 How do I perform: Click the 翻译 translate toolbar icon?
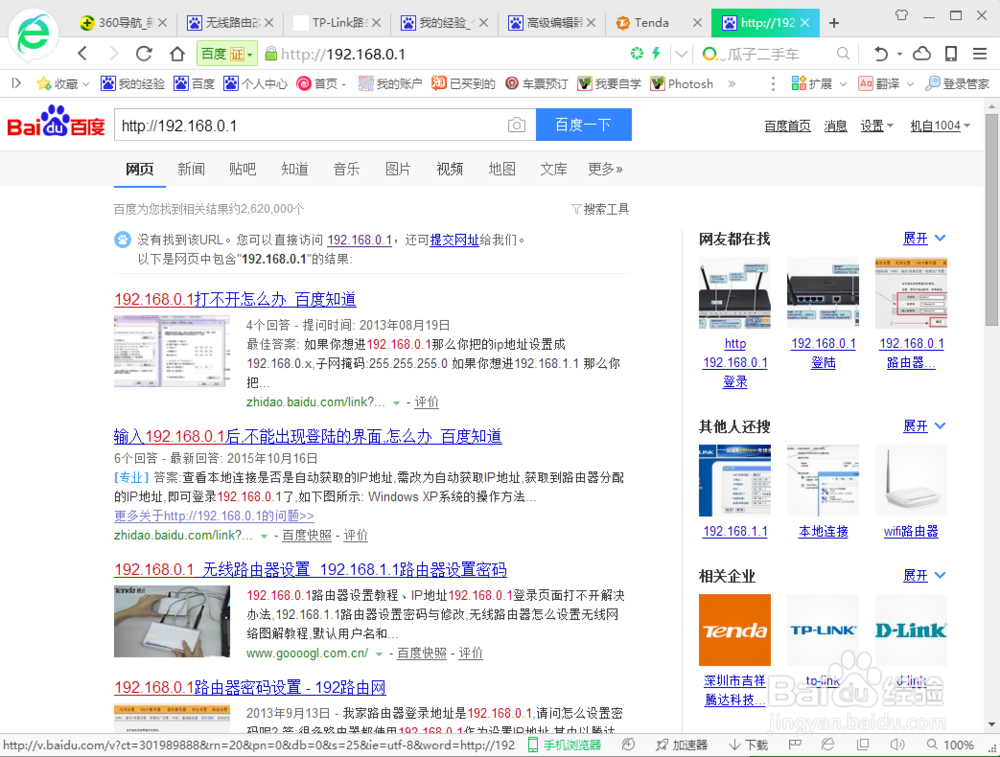pos(884,83)
